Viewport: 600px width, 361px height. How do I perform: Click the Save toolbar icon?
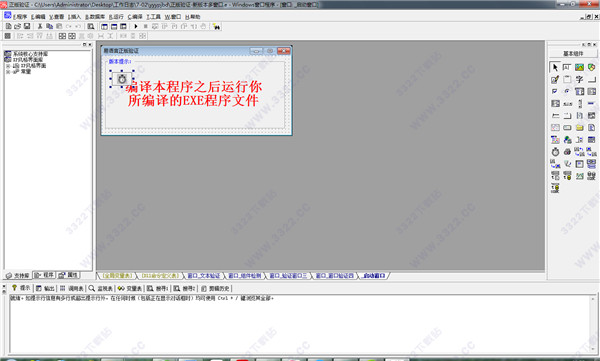[x=27, y=26]
